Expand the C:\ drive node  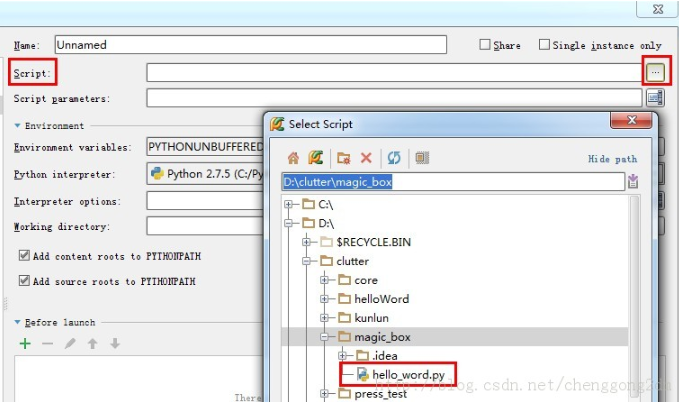[288, 204]
